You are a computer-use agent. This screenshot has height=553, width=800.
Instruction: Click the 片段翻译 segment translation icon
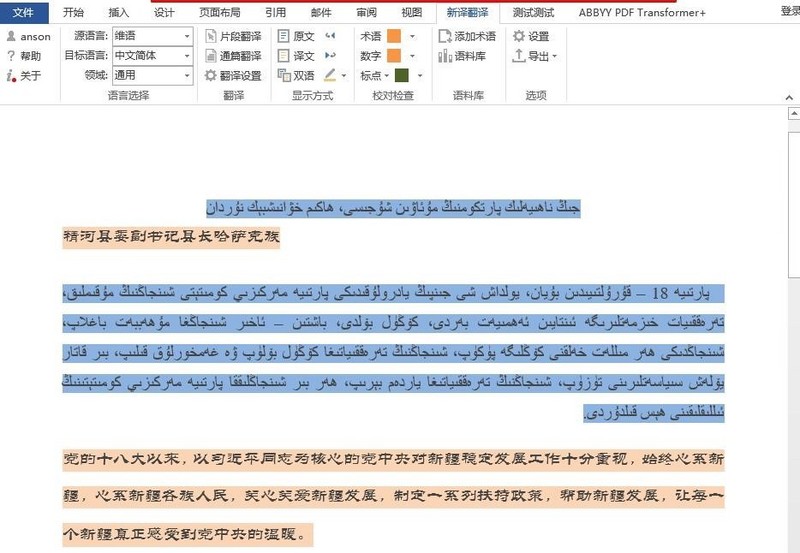(x=210, y=36)
